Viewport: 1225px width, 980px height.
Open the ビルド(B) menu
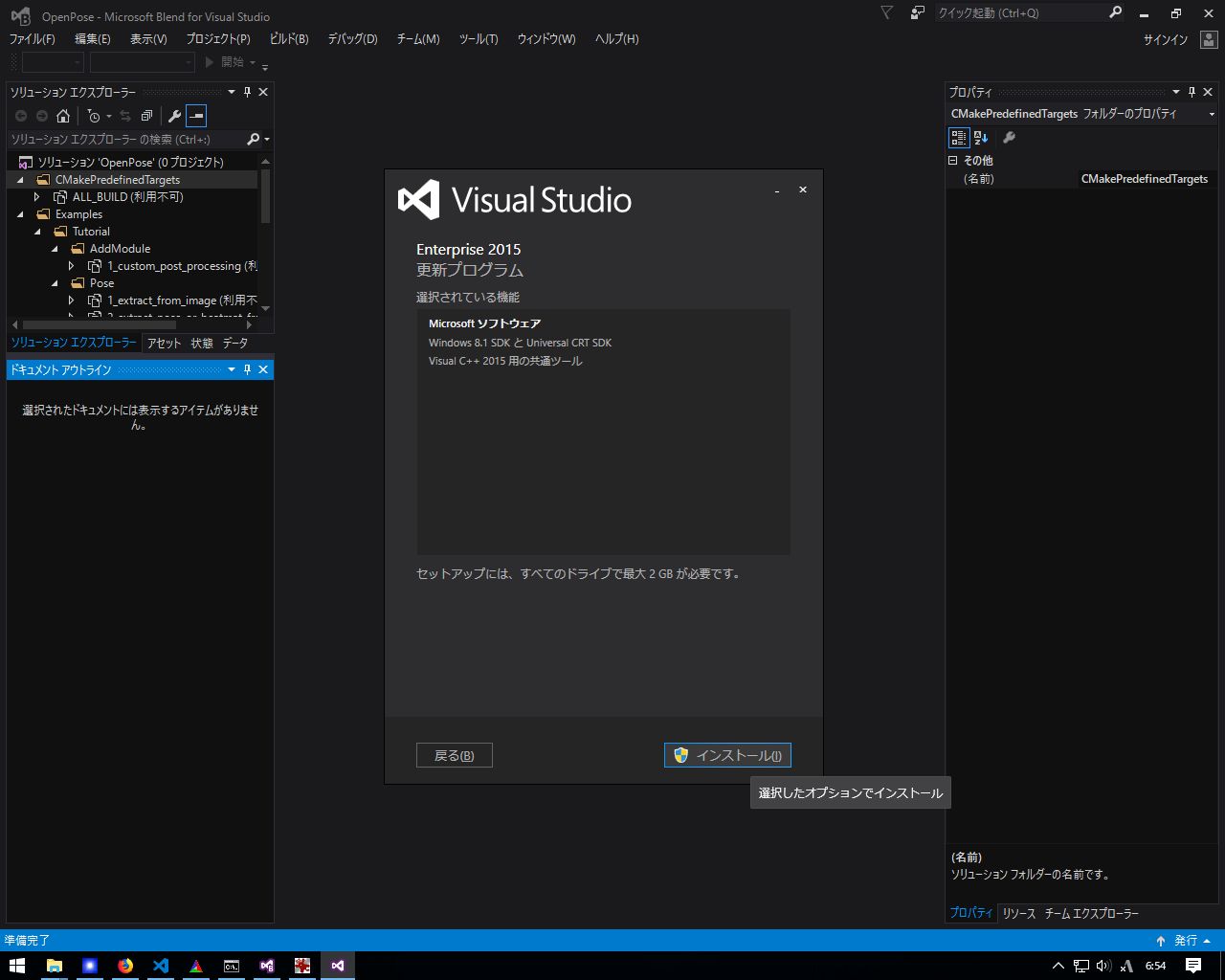pyautogui.click(x=289, y=39)
